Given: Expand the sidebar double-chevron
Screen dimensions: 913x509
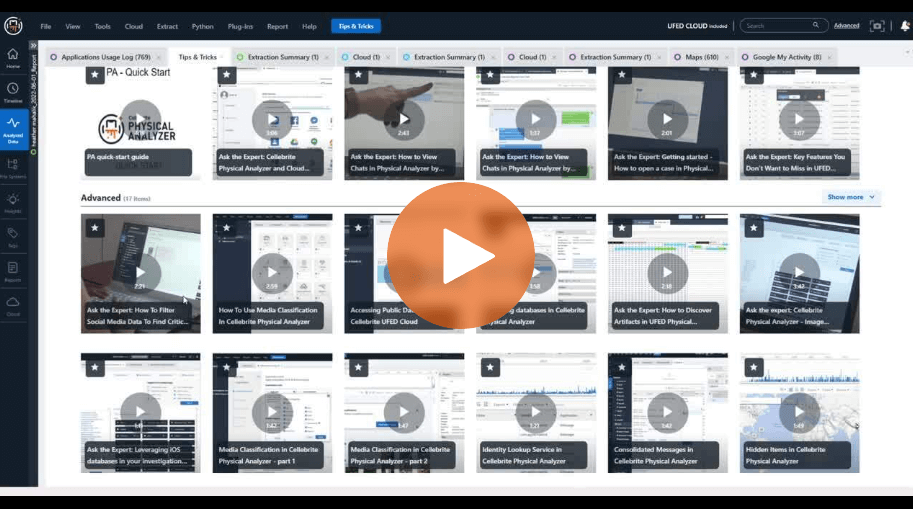Looking at the screenshot, I should 33,45.
